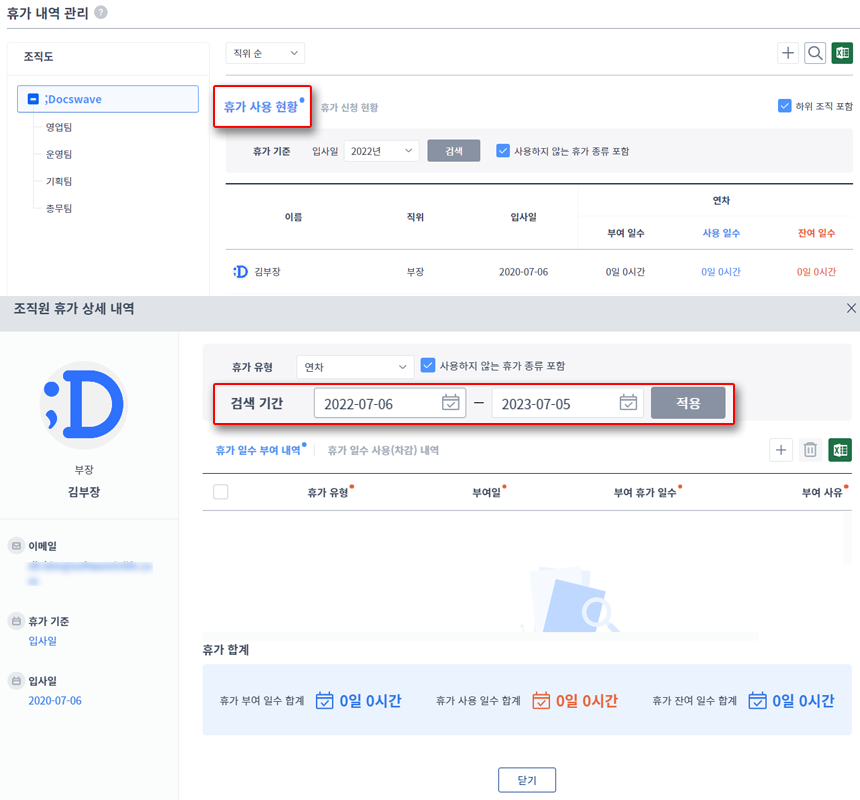860x800 pixels.
Task: Click the 휴가 유형 column header in the dialog table
Action: click(327, 492)
